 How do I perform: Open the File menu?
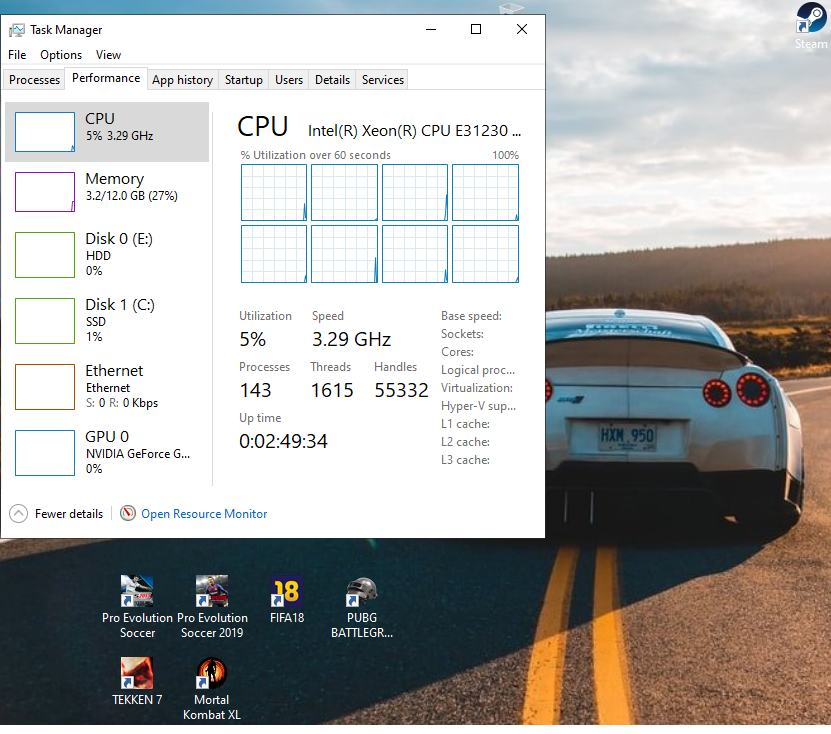17,55
